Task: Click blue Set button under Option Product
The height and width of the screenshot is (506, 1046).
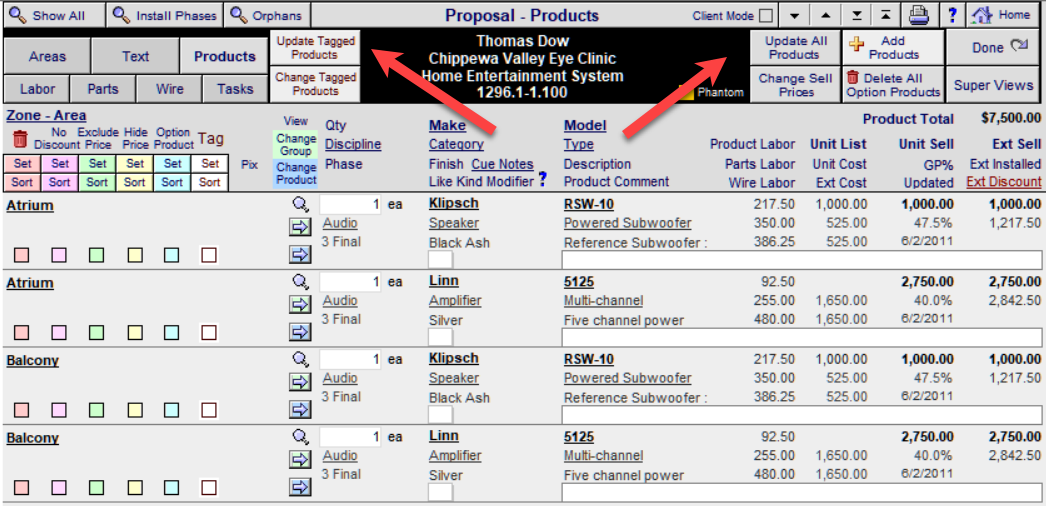Action: [172, 163]
